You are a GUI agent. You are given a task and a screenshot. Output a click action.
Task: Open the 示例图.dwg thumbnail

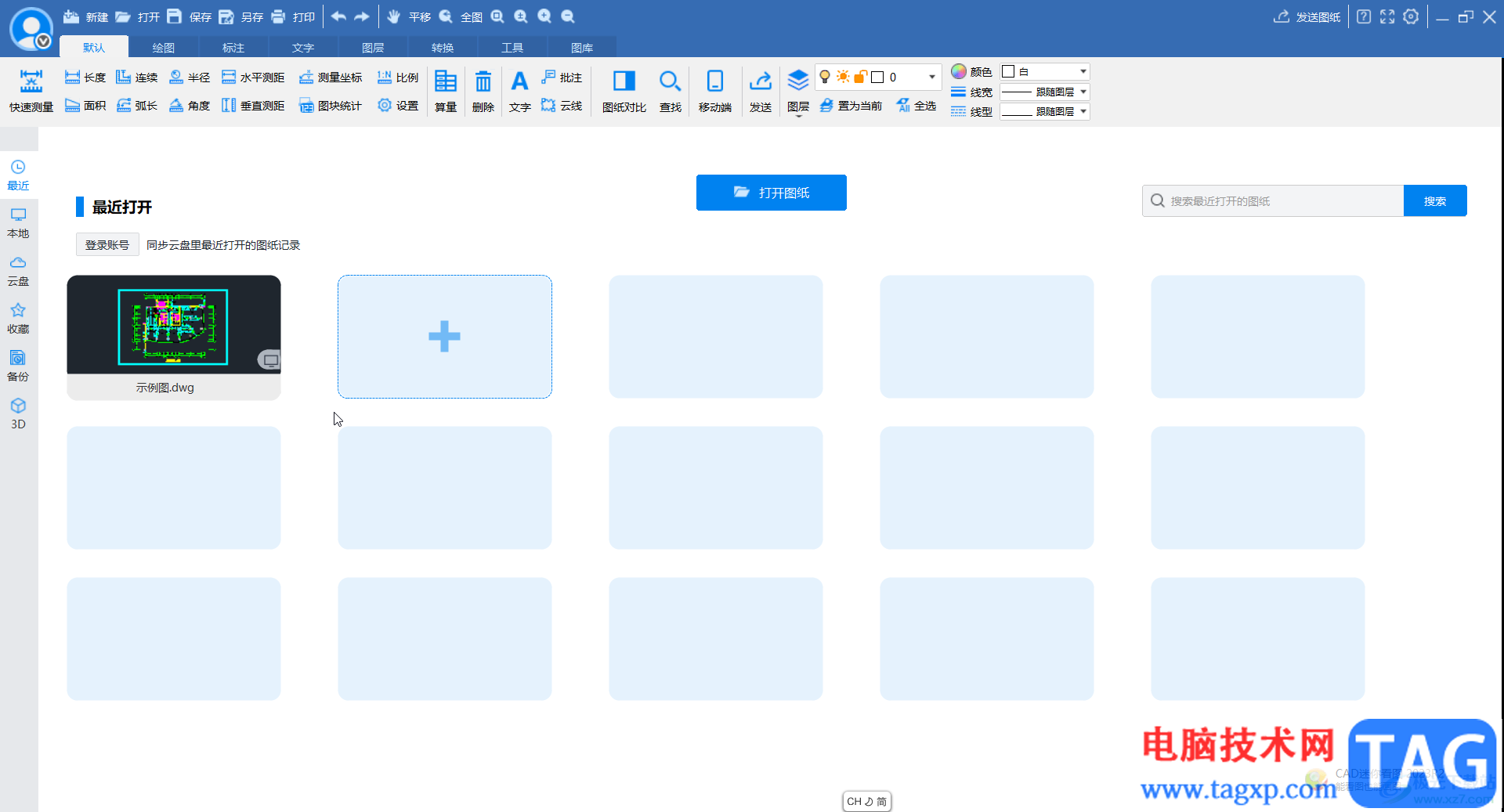click(x=174, y=337)
